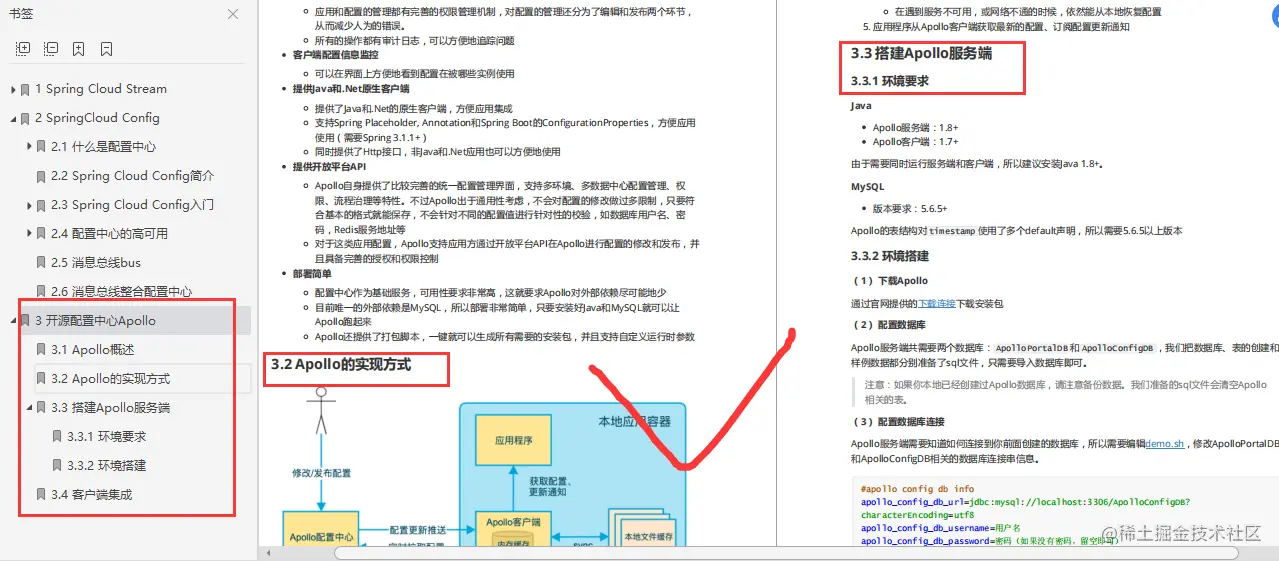Viewport: 1279px width, 561px height.
Task: Click the subheading 3.3.2 环境搭建 in the page
Action: [x=890, y=256]
